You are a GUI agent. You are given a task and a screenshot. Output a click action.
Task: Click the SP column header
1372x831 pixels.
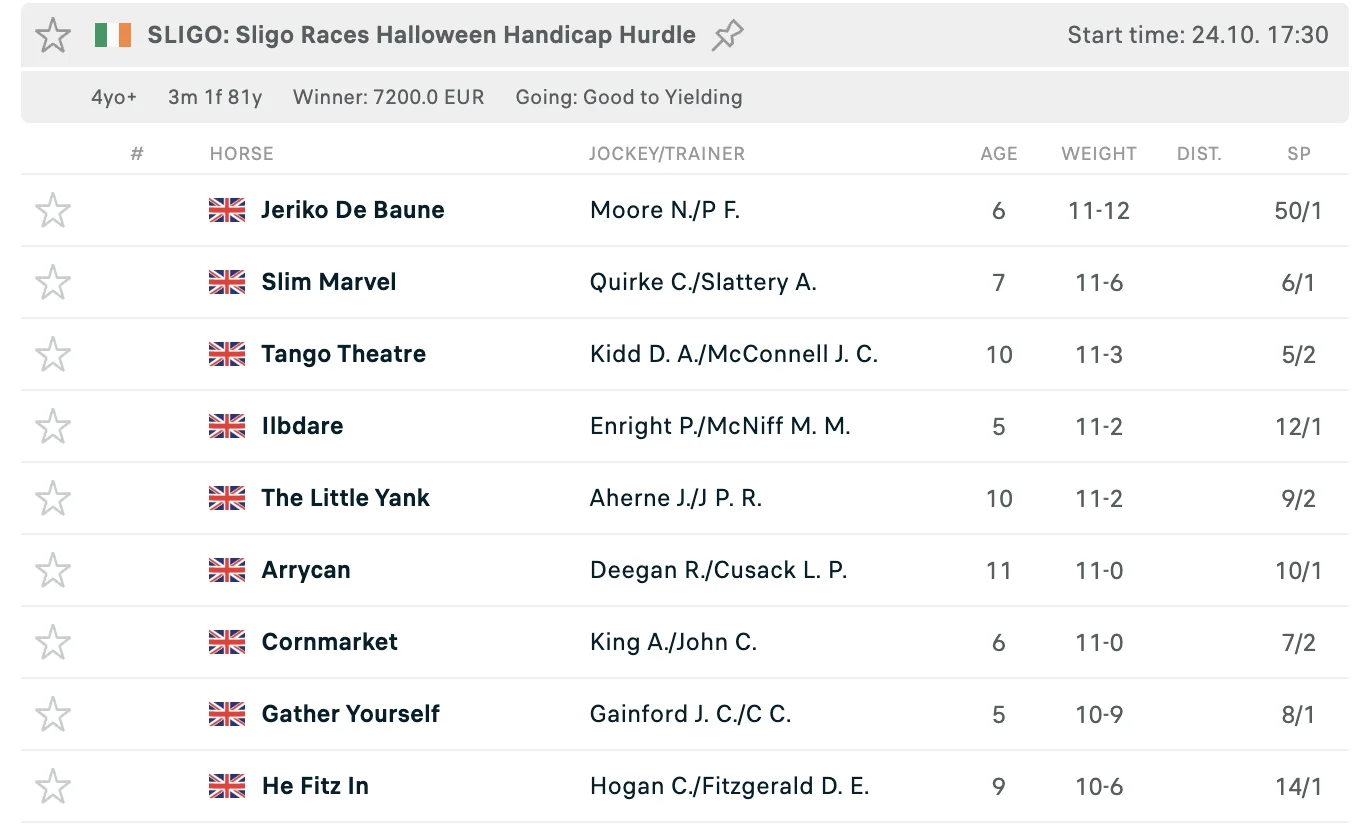[x=1298, y=154]
